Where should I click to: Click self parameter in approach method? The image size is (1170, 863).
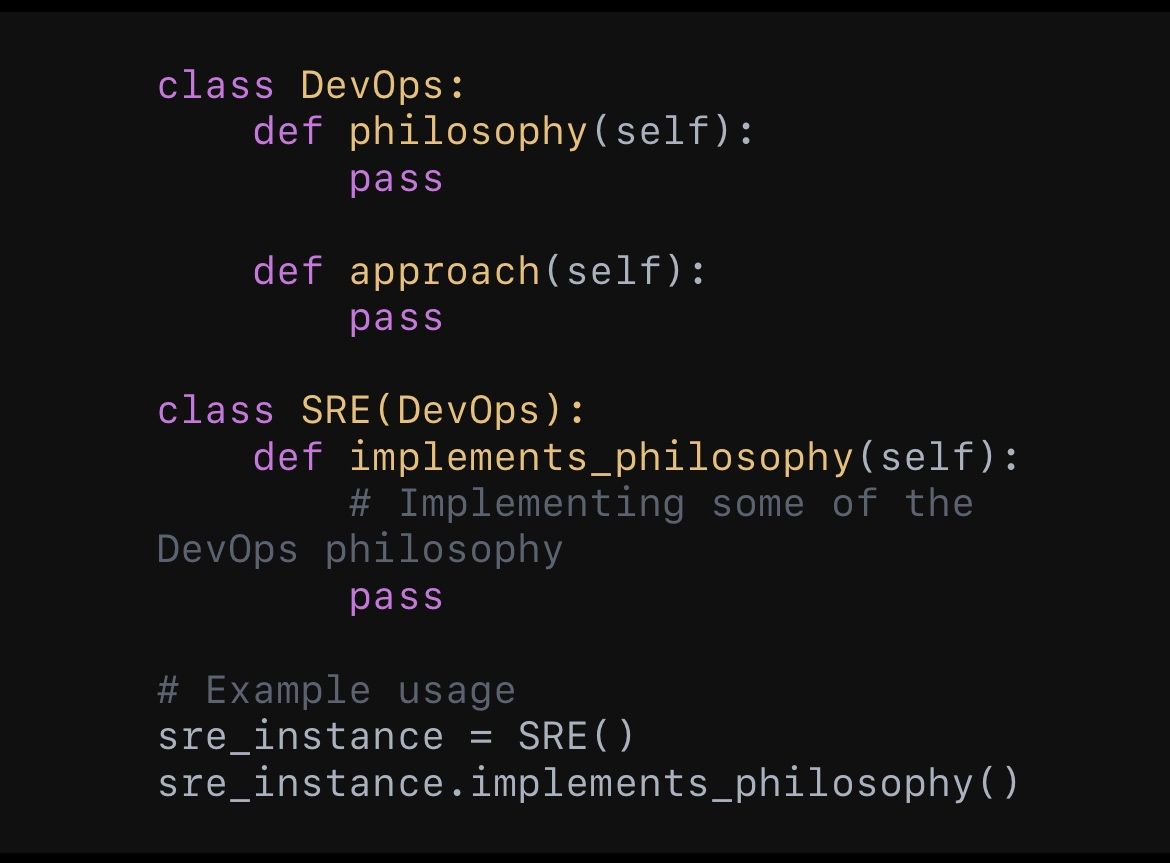click(614, 271)
